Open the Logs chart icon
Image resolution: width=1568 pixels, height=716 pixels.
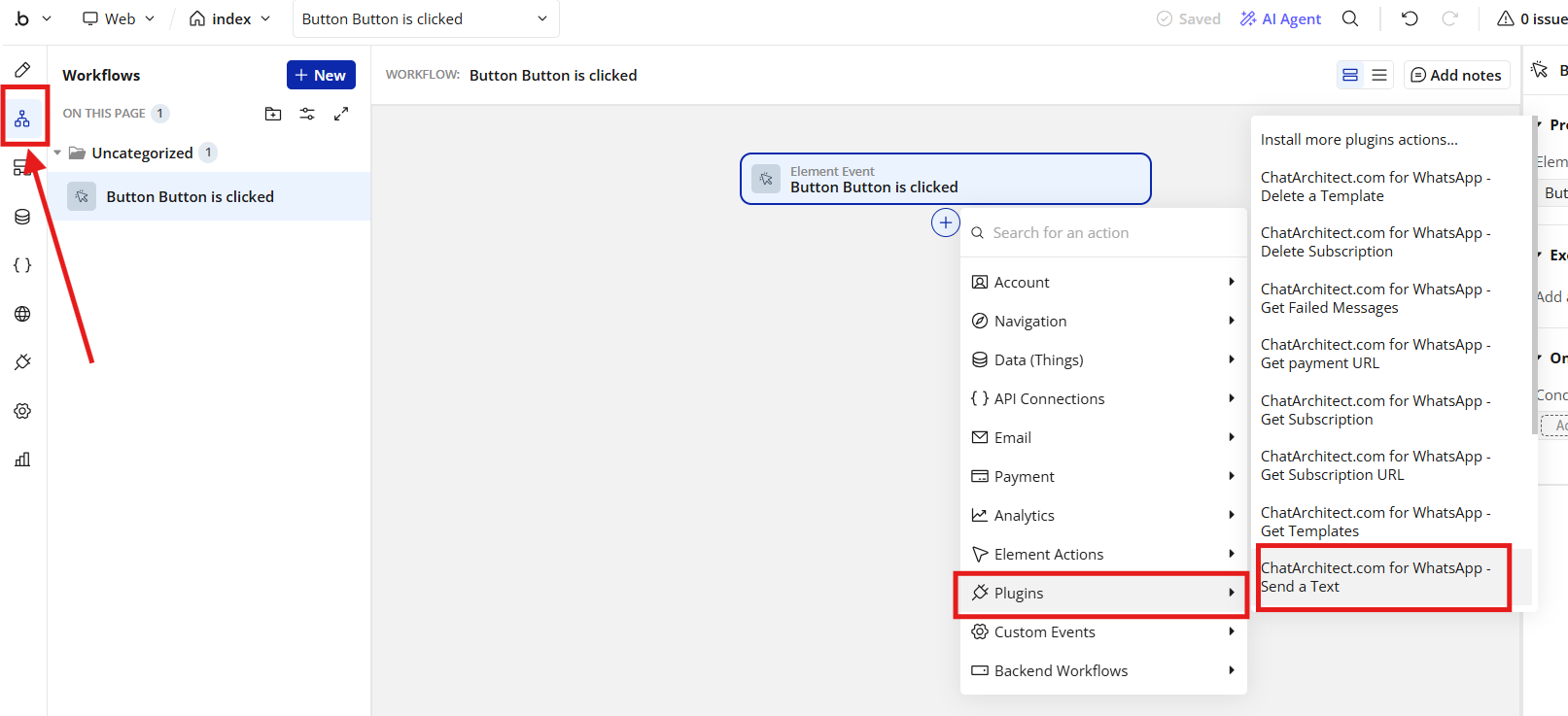click(x=22, y=460)
